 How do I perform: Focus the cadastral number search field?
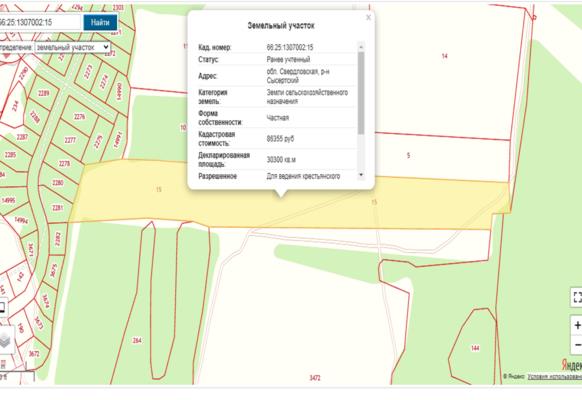pyautogui.click(x=40, y=22)
